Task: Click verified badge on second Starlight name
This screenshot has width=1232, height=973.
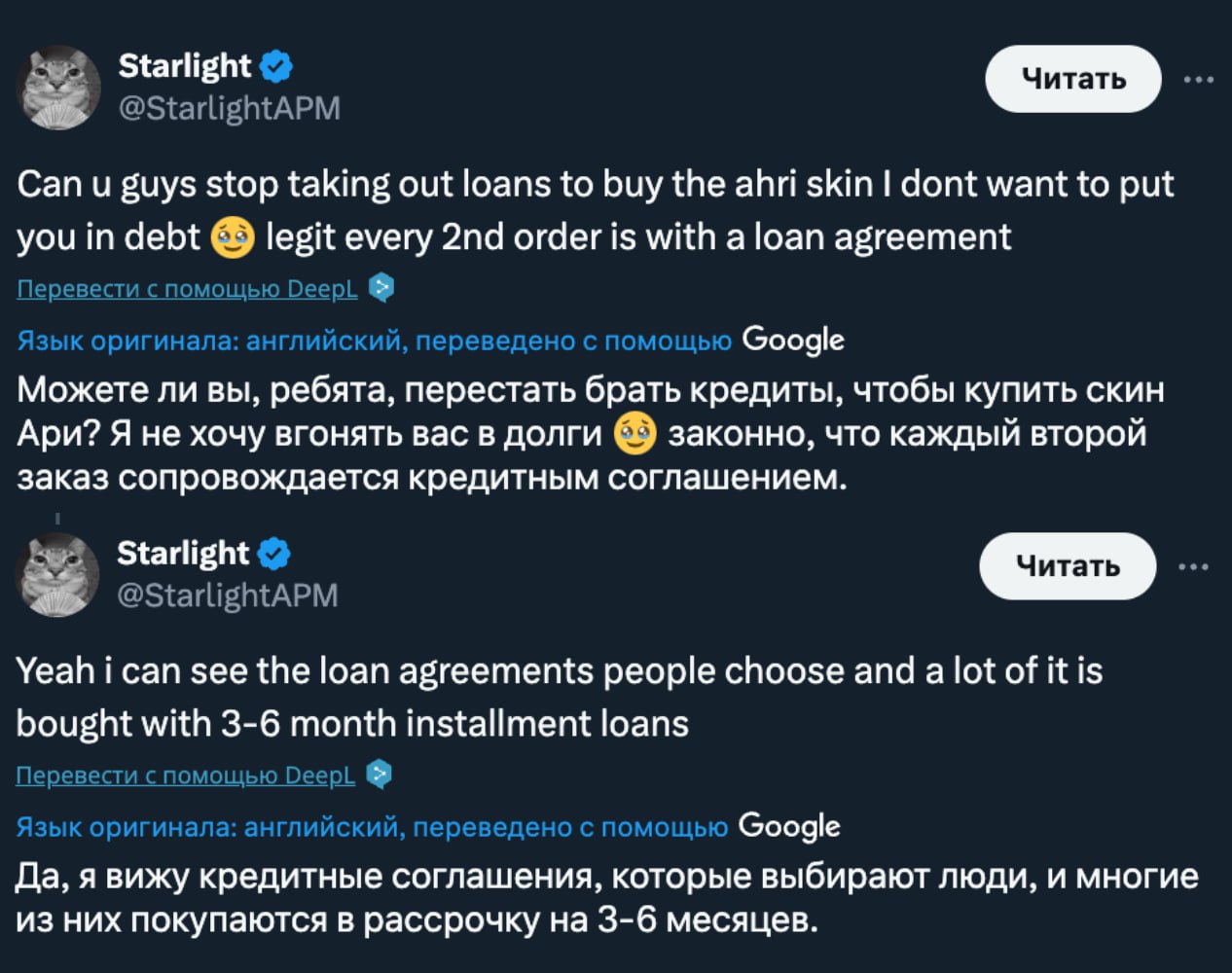Action: coord(274,554)
